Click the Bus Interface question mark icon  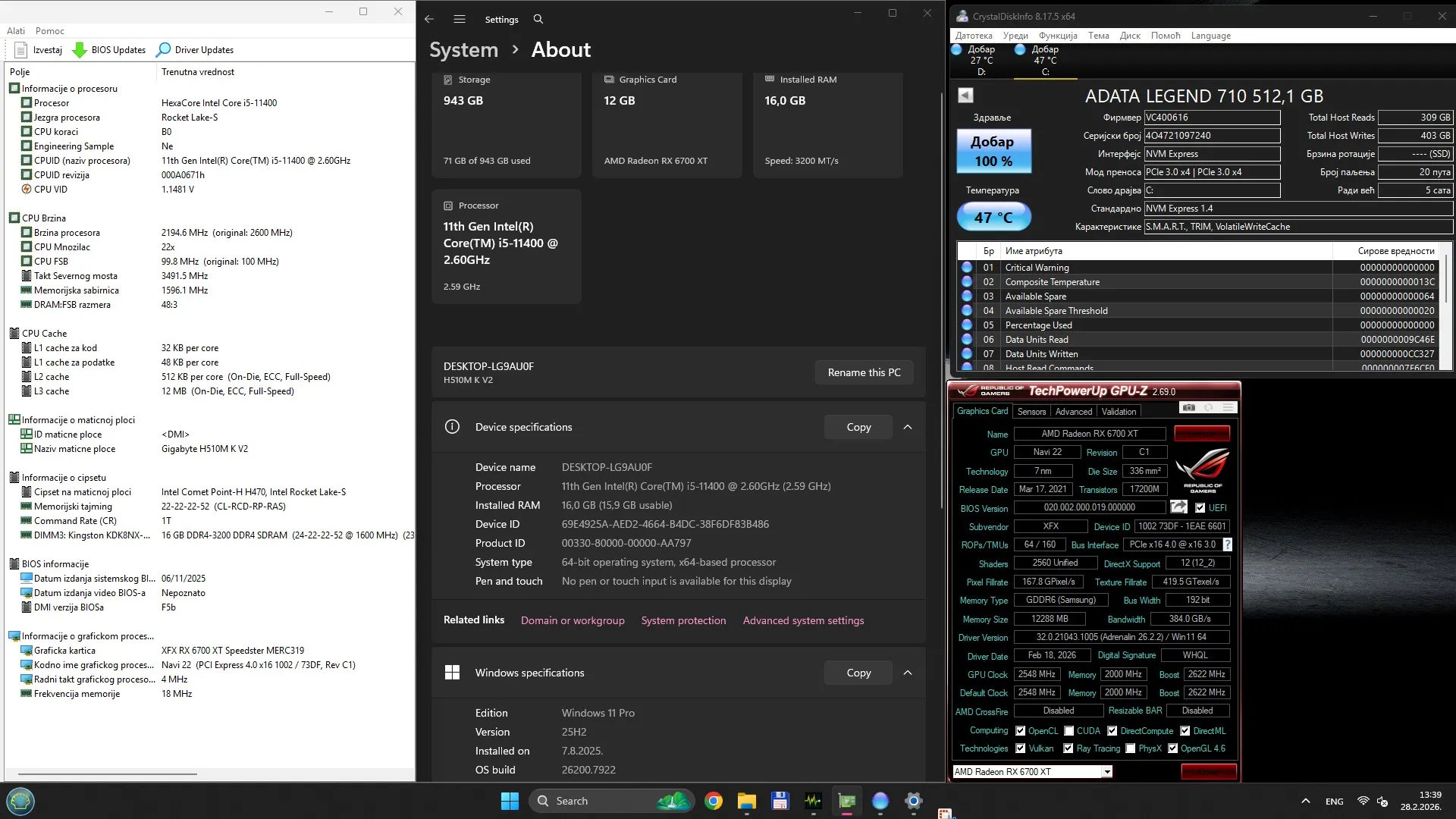1228,544
